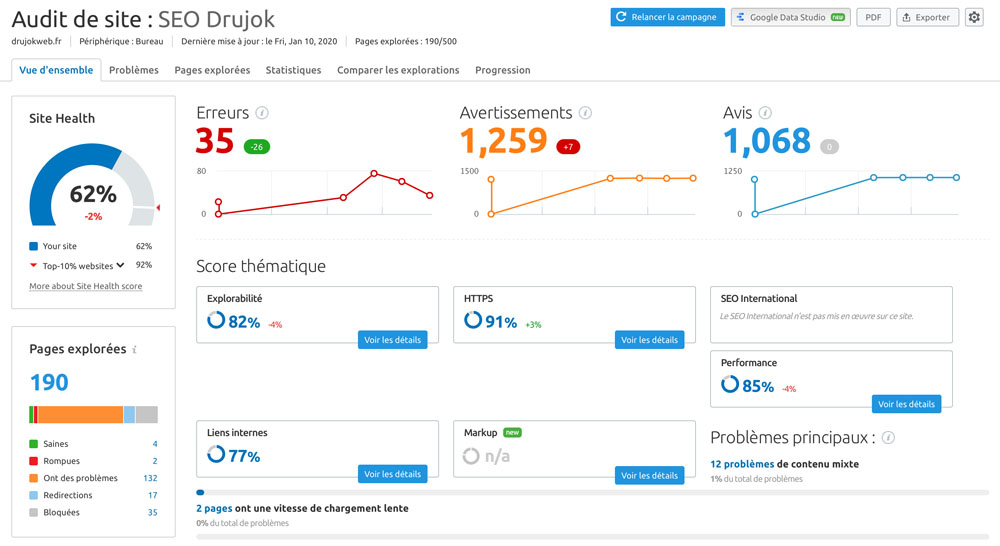Click the peak point on Erreurs chart
This screenshot has width=1000, height=546.
point(374,173)
